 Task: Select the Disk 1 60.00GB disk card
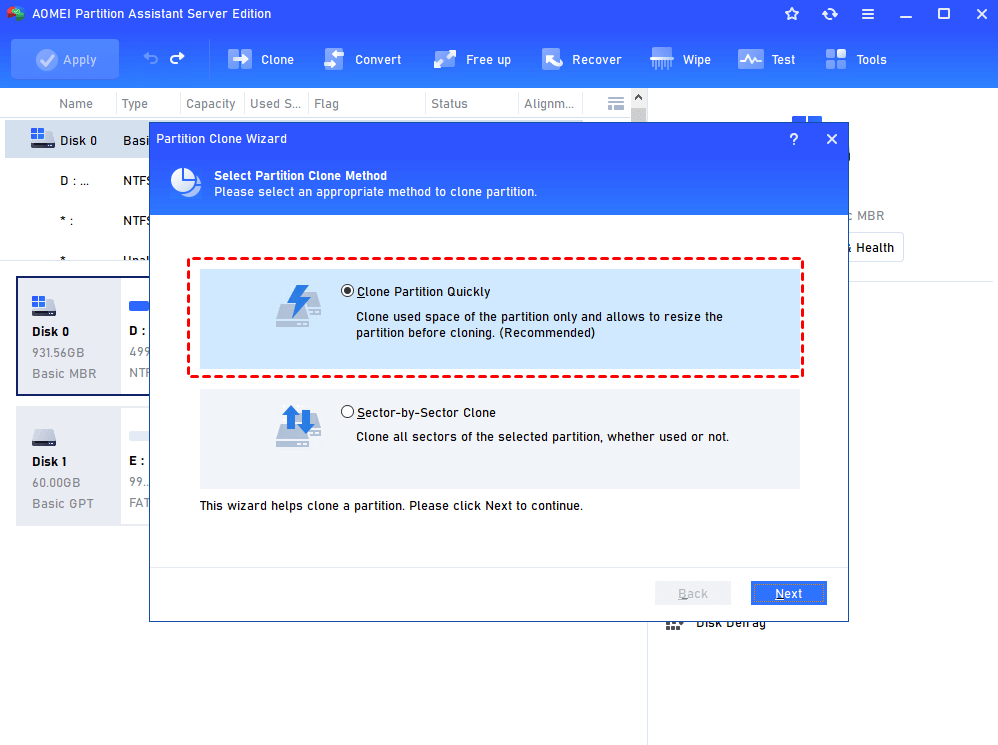69,466
